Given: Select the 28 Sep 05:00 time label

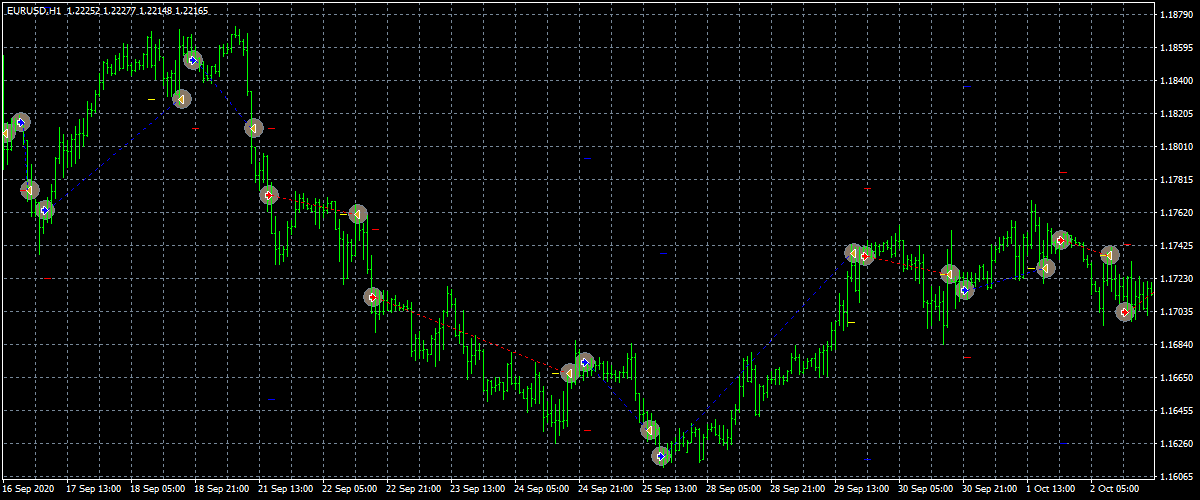Looking at the screenshot, I should 733,490.
